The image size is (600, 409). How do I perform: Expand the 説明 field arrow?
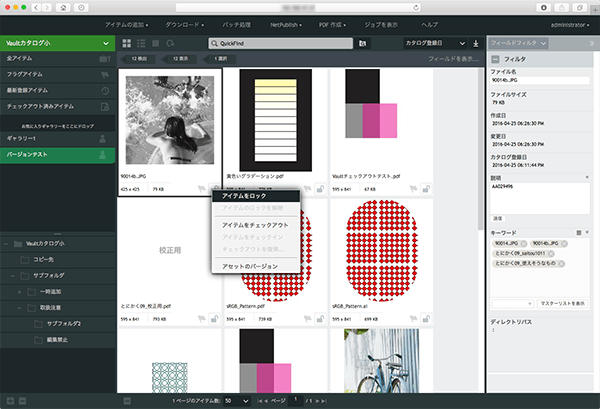[x=587, y=177]
